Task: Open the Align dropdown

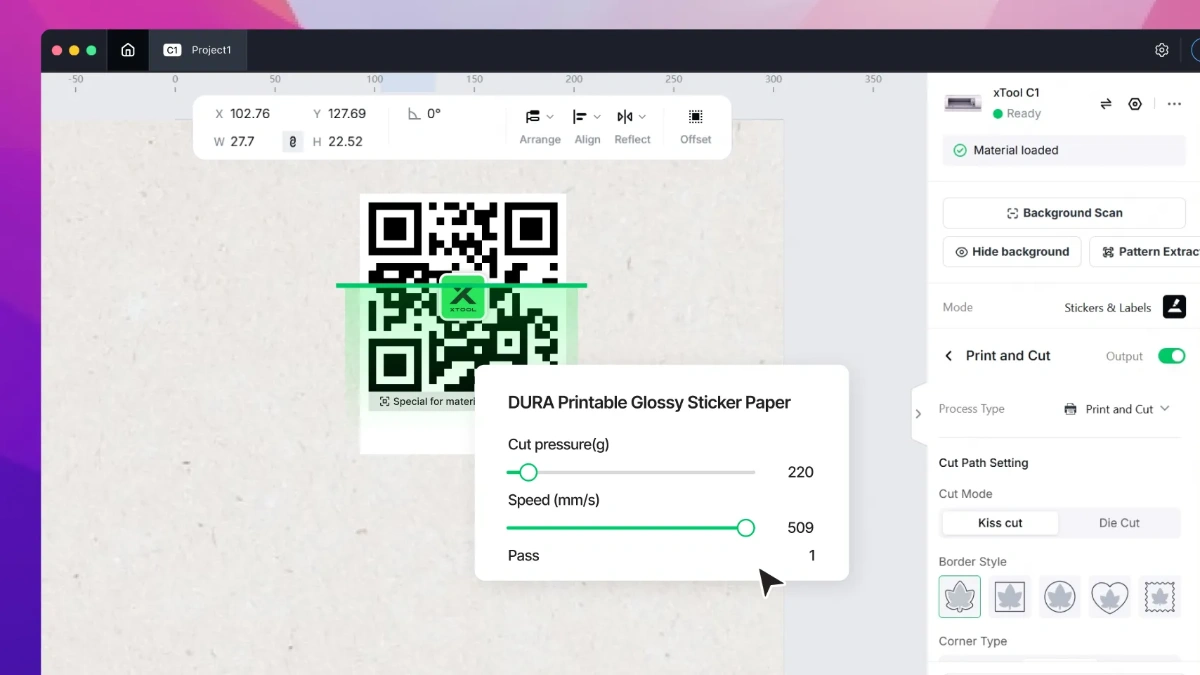Action: [587, 126]
